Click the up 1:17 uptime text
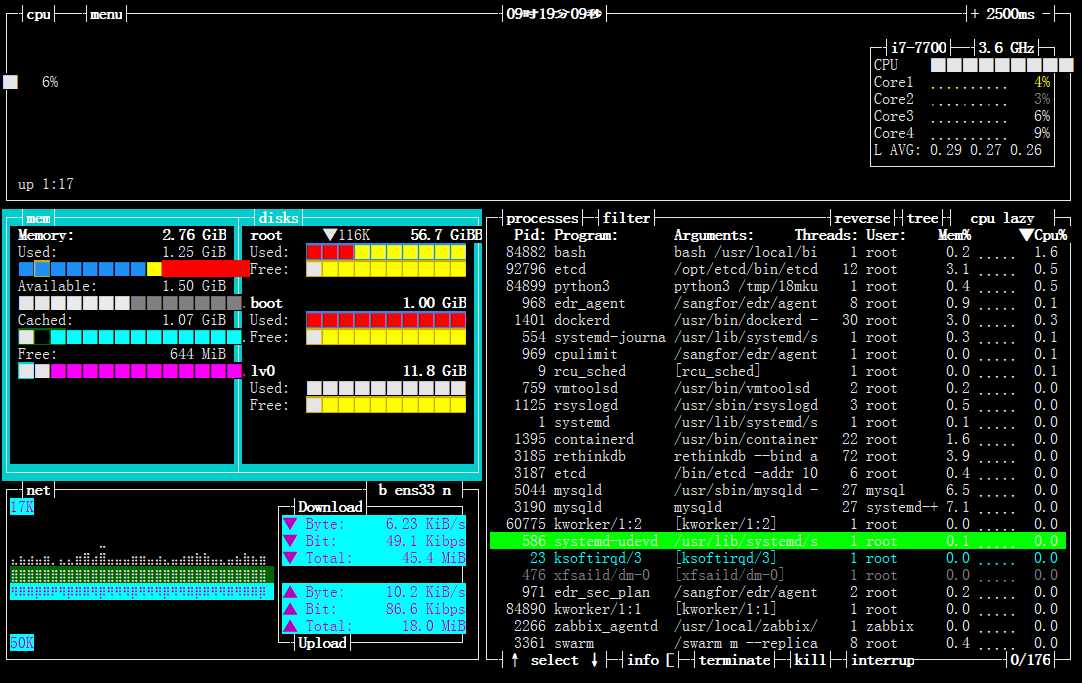1082x683 pixels. [46, 184]
